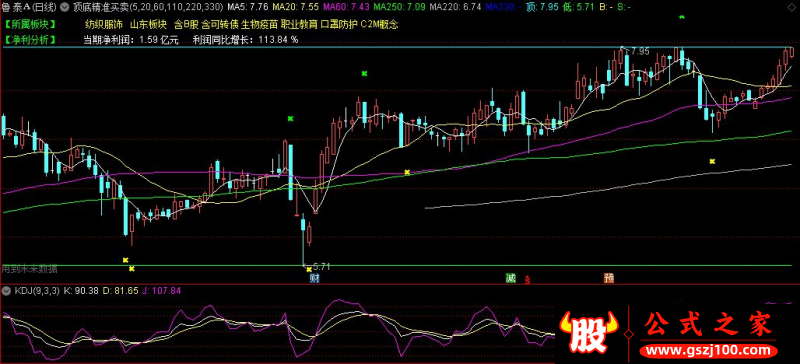Click the blue 财 financial report marker

314,278
